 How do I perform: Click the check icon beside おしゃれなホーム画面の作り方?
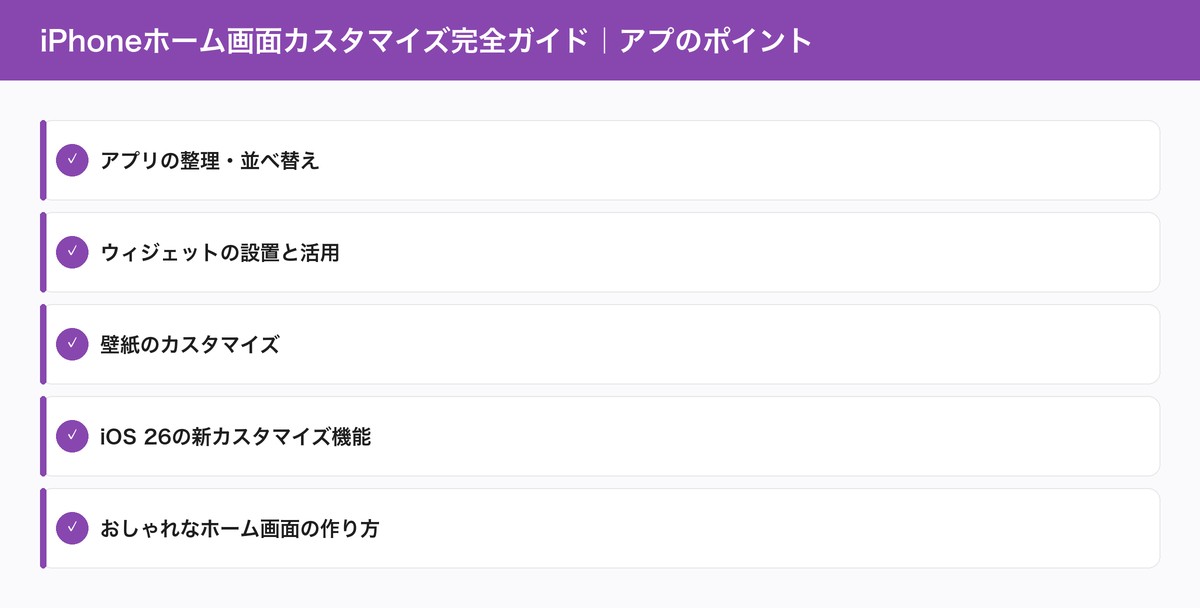(x=72, y=528)
